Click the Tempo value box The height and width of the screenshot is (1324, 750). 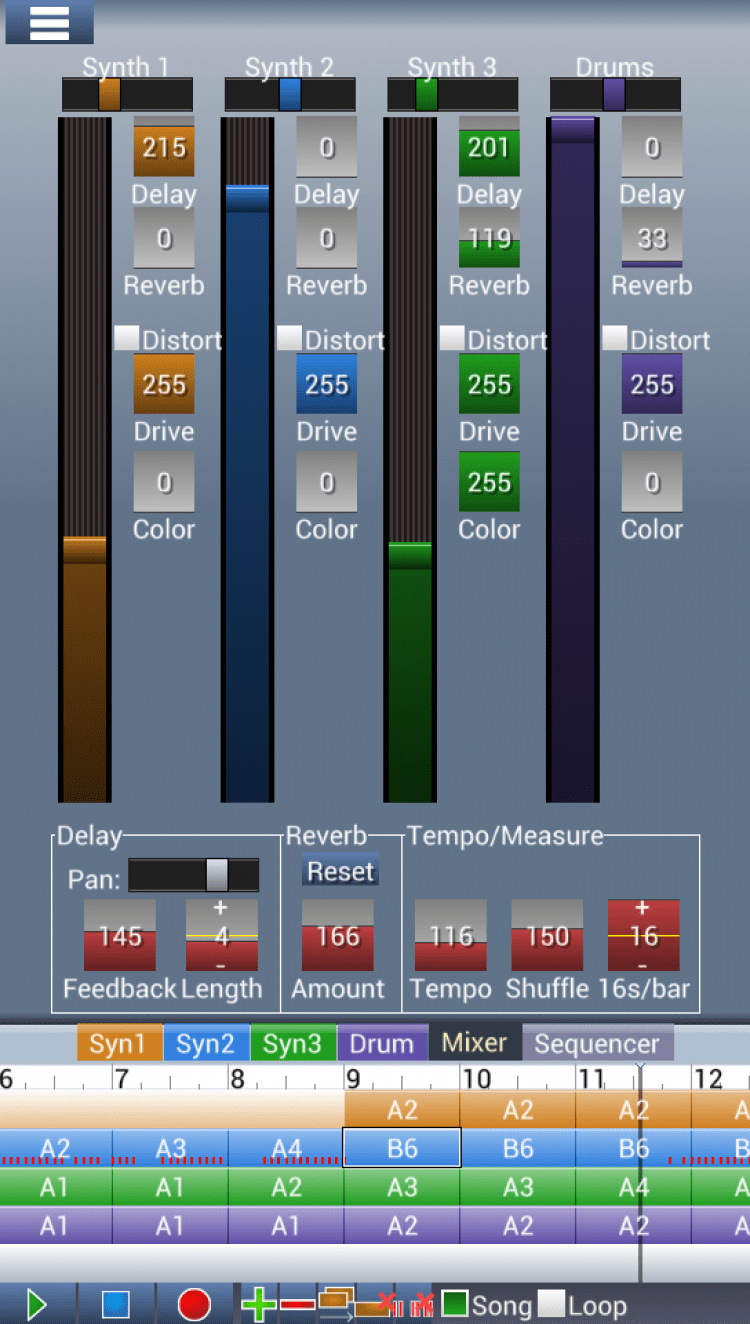tap(450, 936)
